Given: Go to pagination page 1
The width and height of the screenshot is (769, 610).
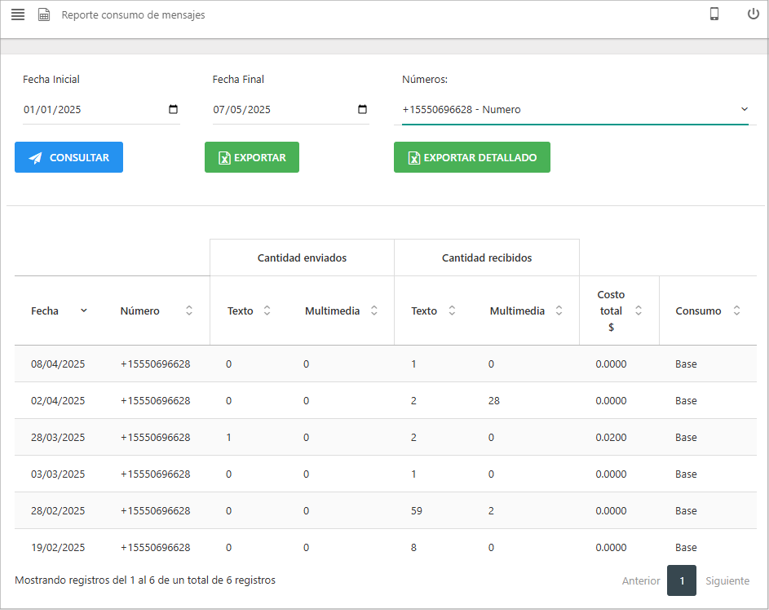Looking at the screenshot, I should 681,580.
